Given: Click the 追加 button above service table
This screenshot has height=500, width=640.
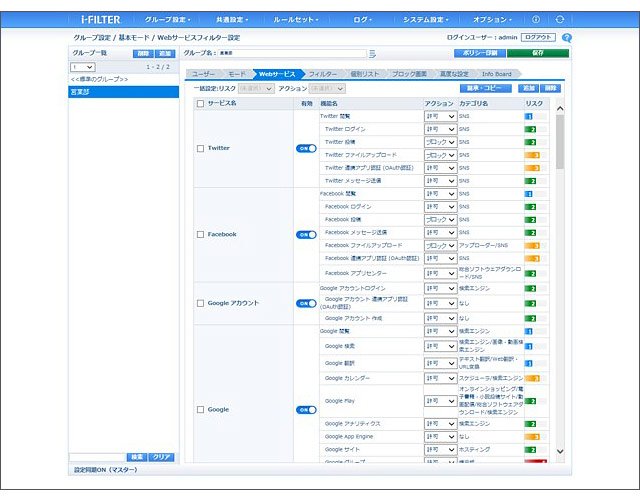Looking at the screenshot, I should pyautogui.click(x=529, y=89).
